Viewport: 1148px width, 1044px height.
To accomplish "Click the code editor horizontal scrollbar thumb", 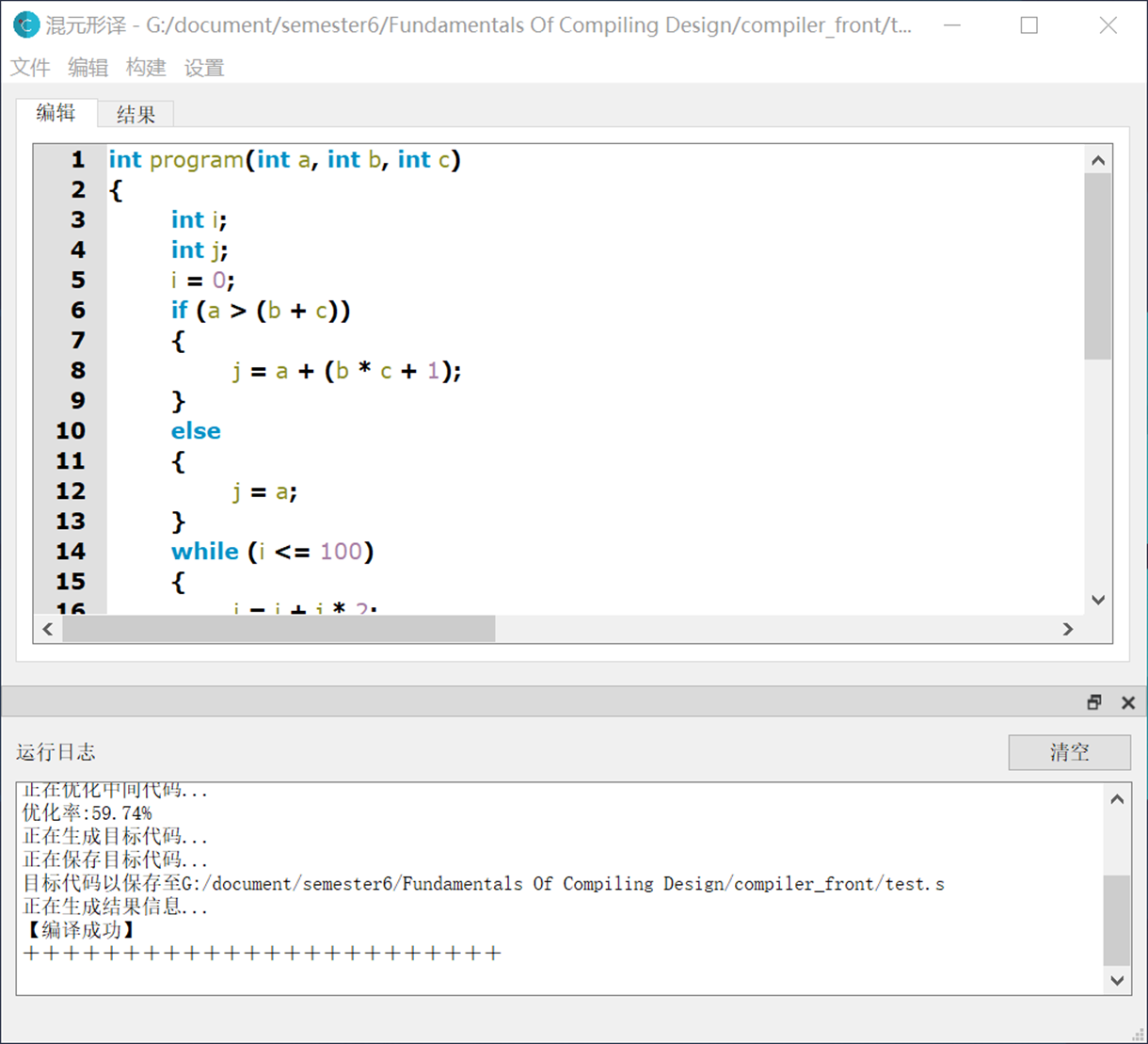I will click(279, 629).
